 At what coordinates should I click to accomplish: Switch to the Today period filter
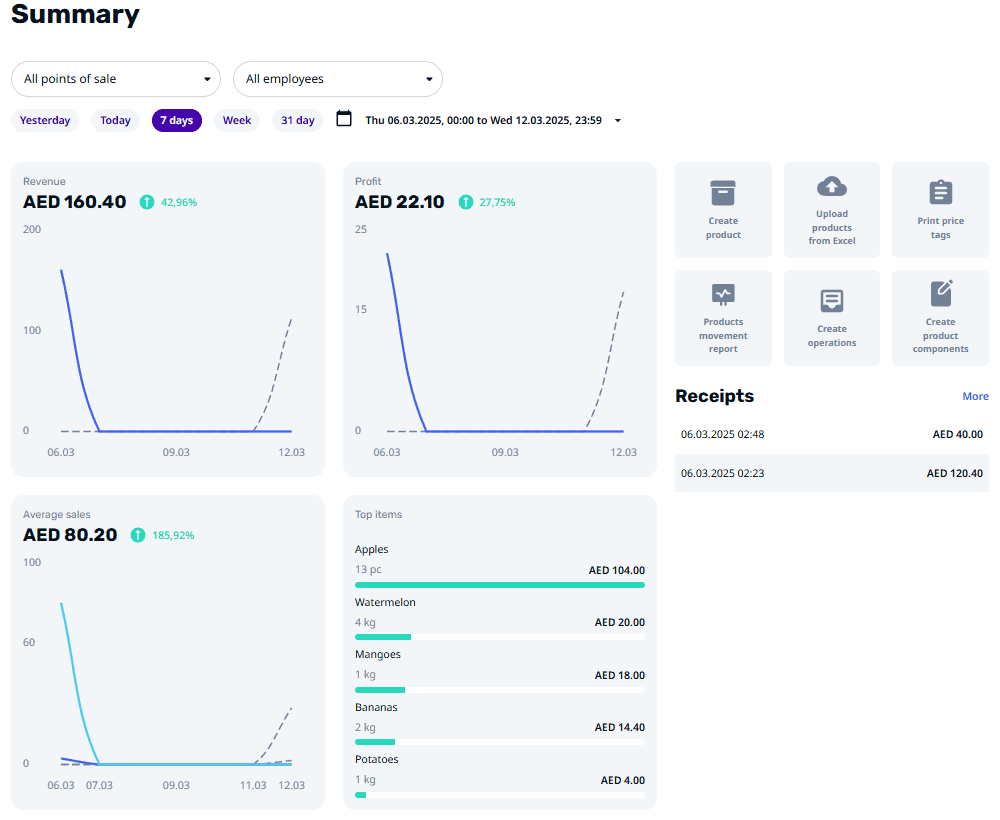tap(115, 121)
